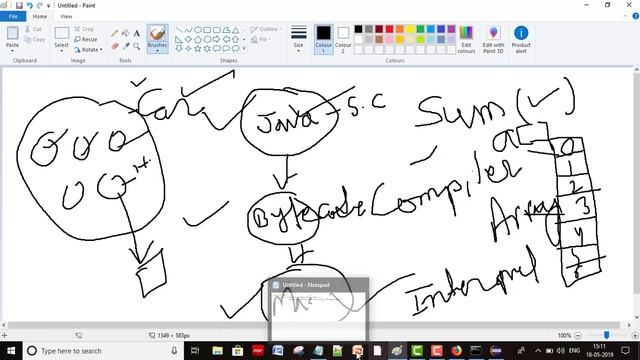This screenshot has height=360, width=640.
Task: Click the zoom in plus button
Action: click(x=635, y=336)
